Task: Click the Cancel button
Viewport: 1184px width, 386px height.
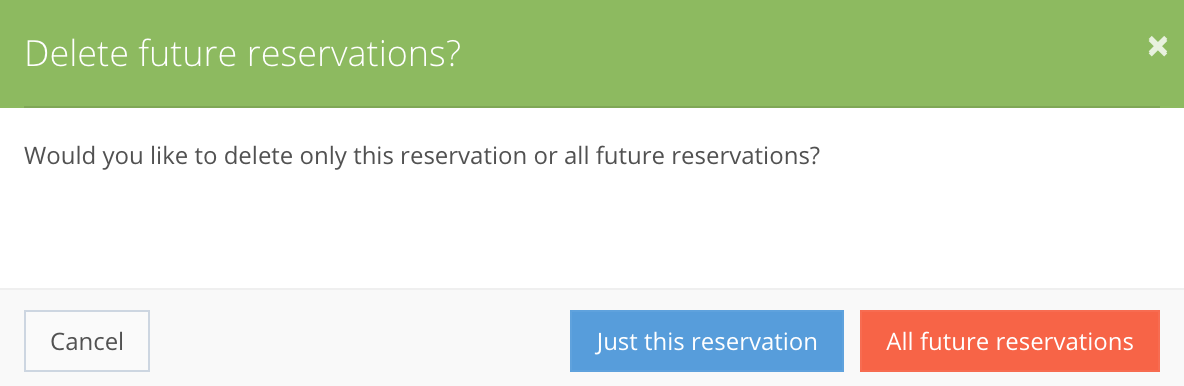Action: coord(87,341)
